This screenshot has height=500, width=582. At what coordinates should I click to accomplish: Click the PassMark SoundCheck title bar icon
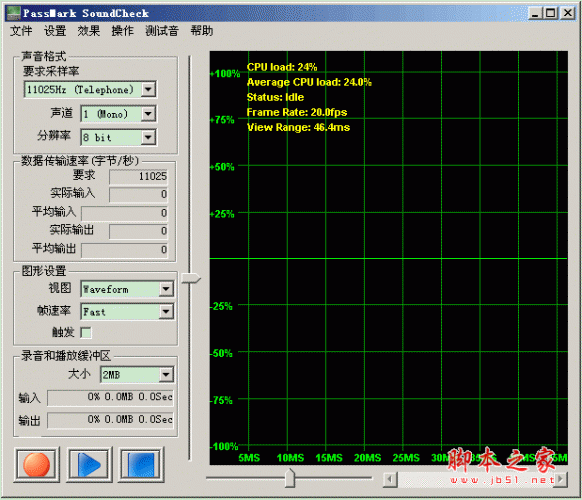coord(13,13)
